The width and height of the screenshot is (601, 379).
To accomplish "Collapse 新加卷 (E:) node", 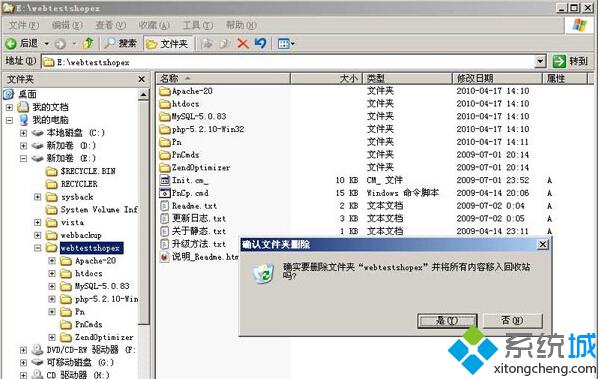I will coord(23,158).
